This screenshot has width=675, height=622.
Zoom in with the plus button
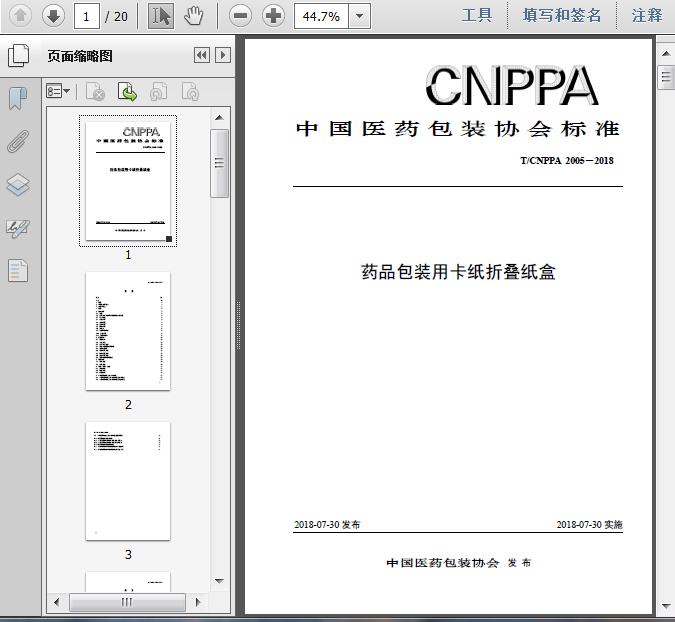click(273, 16)
